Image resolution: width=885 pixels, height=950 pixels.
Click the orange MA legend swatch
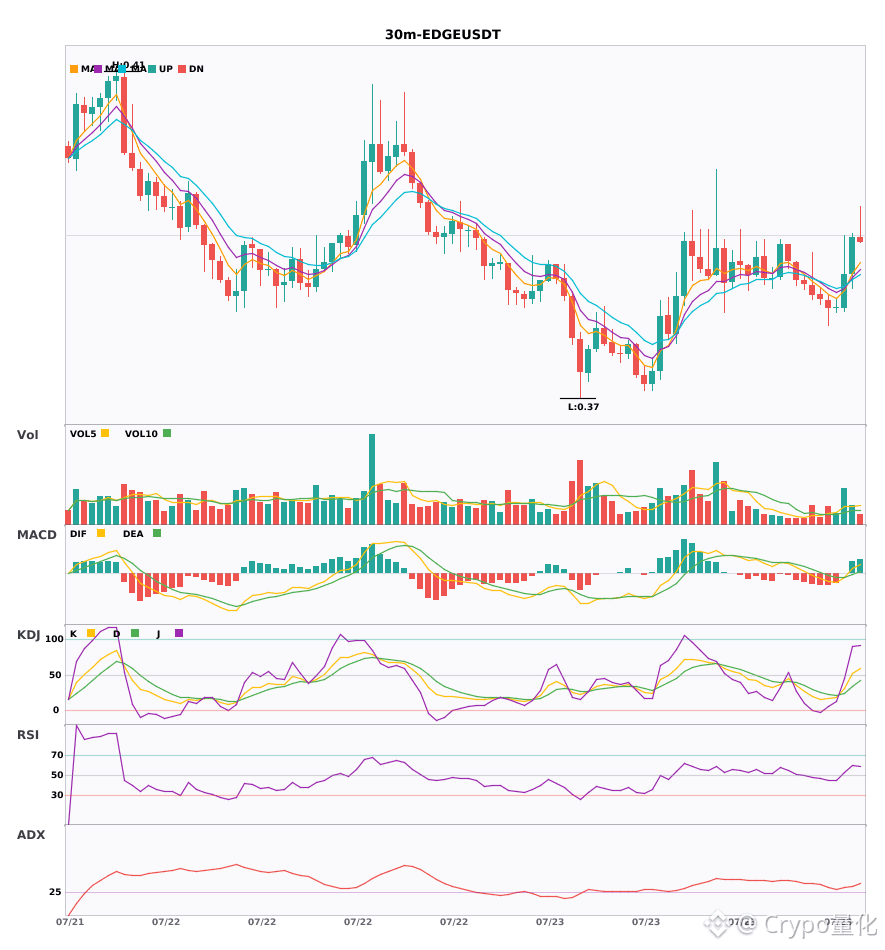tap(74, 69)
